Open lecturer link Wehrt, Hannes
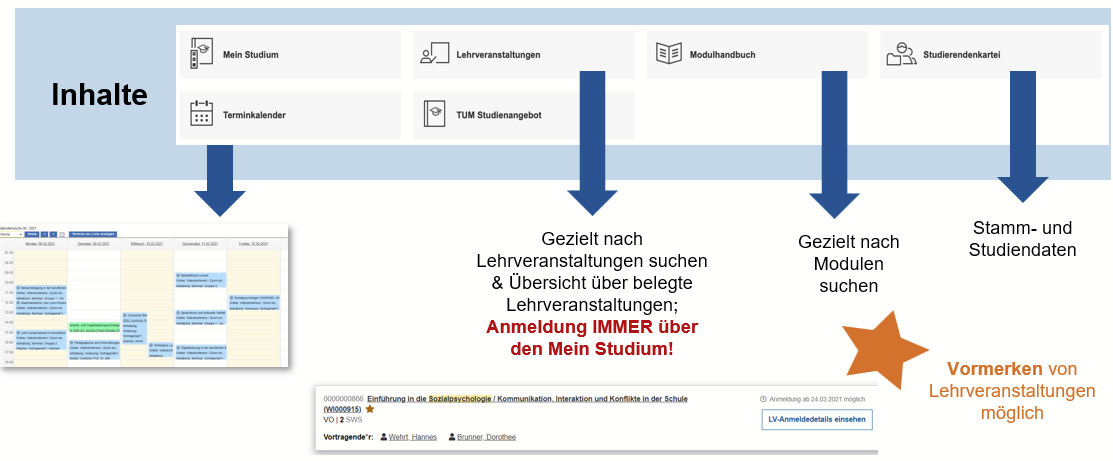The image size is (1113, 461). pyautogui.click(x=412, y=437)
